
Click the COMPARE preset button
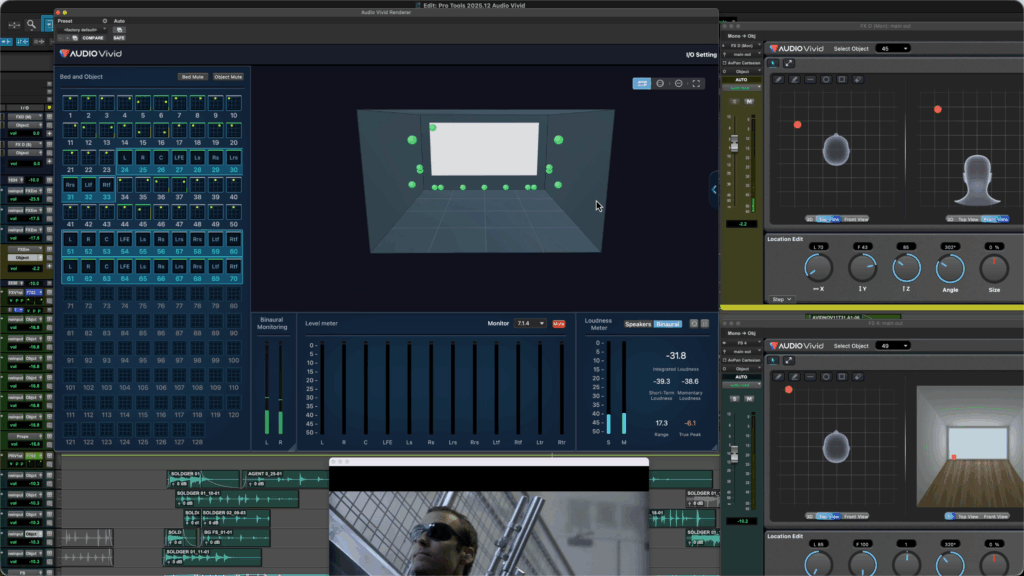pyautogui.click(x=92, y=38)
